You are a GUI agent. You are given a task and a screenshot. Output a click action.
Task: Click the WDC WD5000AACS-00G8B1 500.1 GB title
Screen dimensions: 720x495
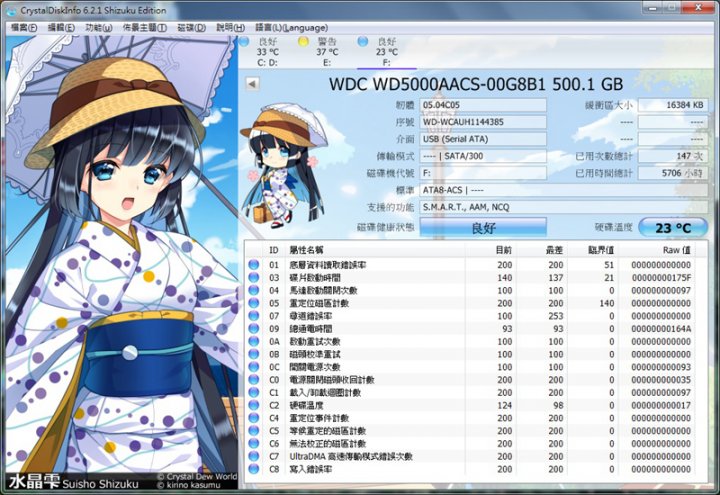tap(476, 84)
